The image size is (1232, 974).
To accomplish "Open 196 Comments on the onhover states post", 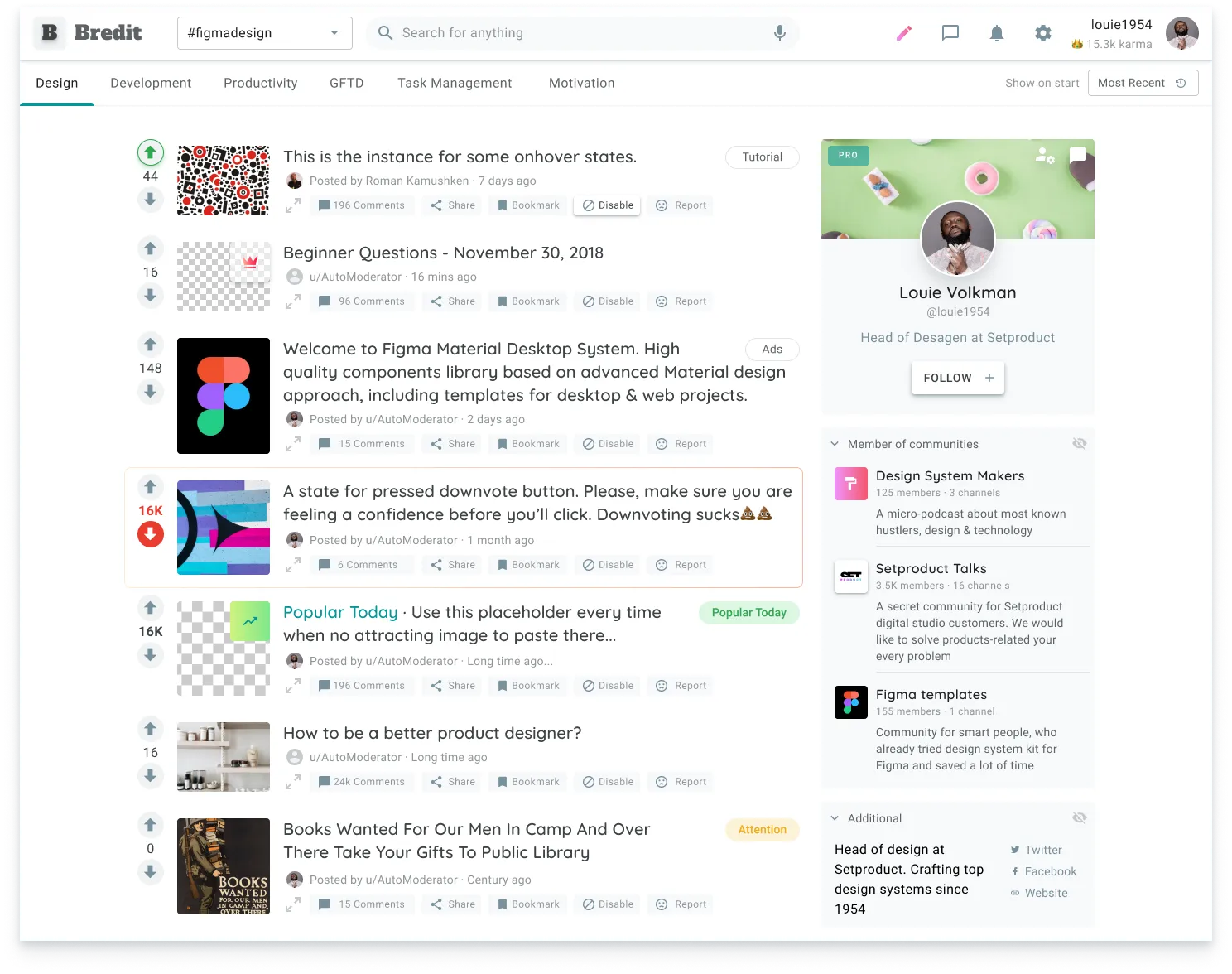I will pyautogui.click(x=362, y=205).
